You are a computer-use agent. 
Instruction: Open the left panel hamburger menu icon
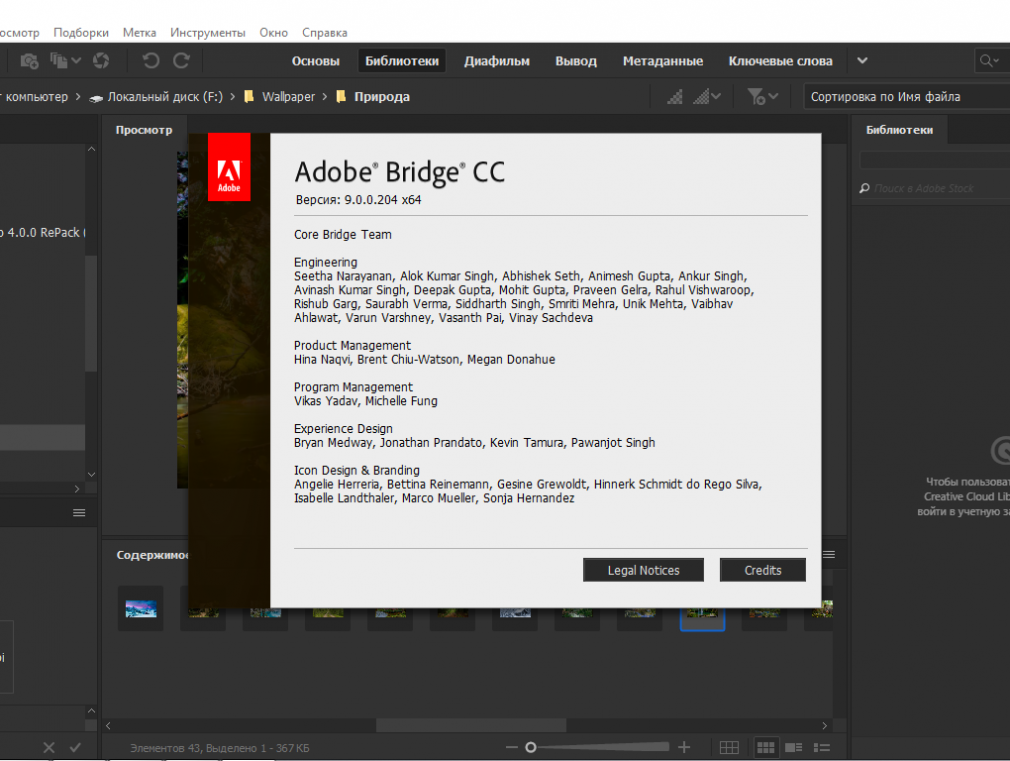79,513
